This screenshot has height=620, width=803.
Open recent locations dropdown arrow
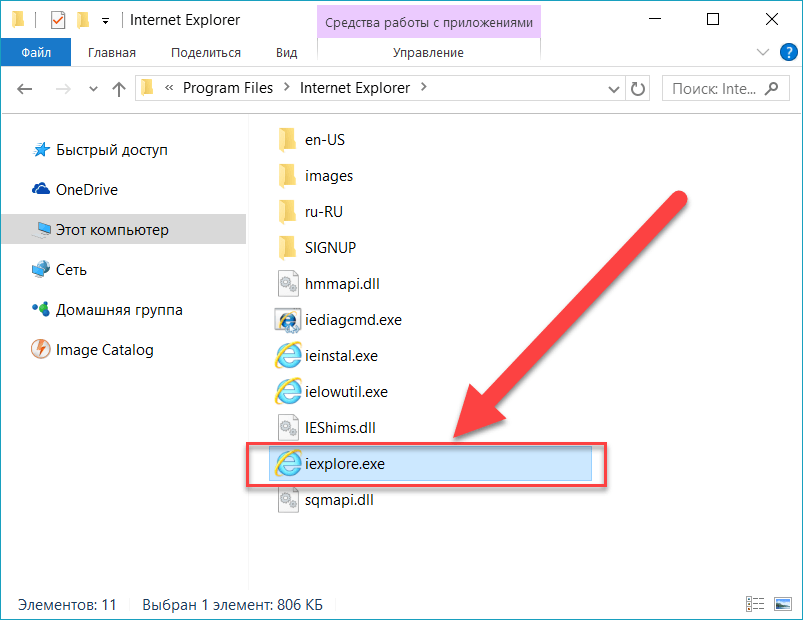(x=93, y=89)
